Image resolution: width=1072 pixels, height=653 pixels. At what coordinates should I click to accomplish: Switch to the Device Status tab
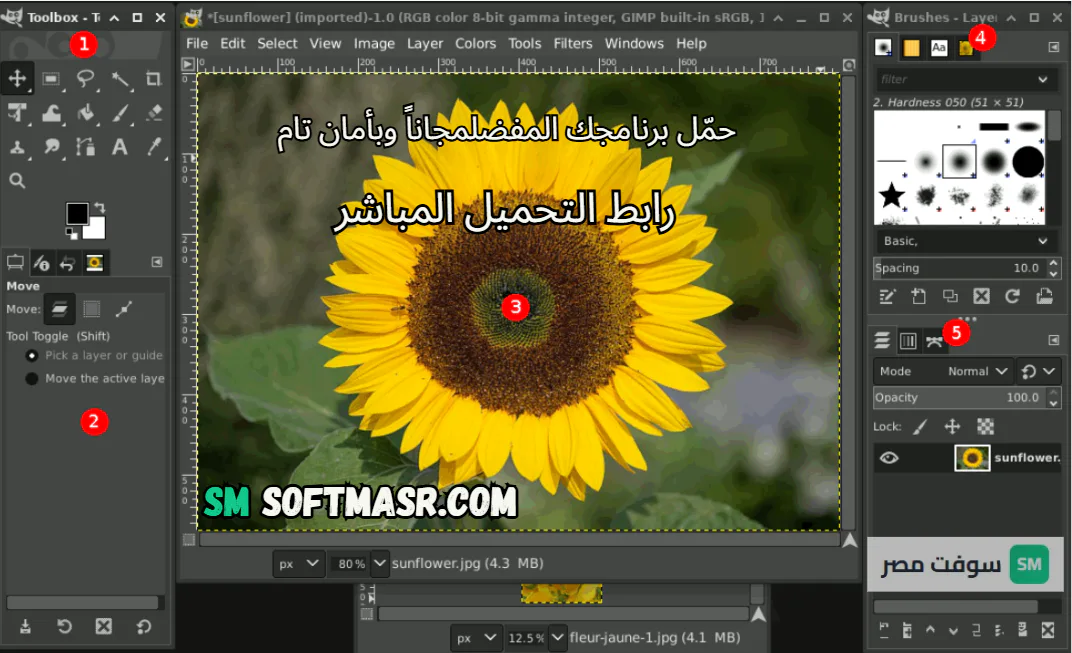(41, 263)
